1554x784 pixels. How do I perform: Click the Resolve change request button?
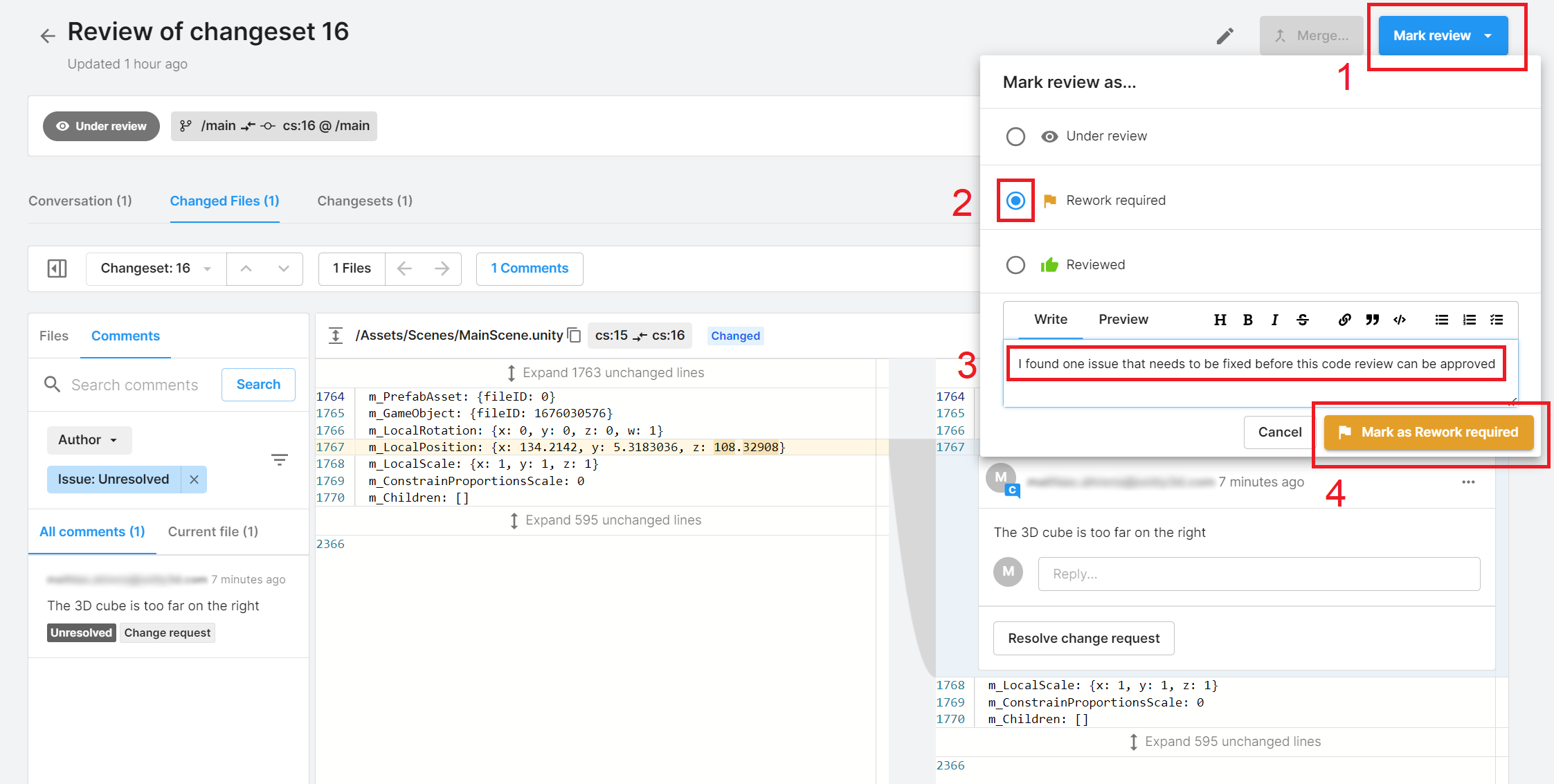click(x=1083, y=638)
